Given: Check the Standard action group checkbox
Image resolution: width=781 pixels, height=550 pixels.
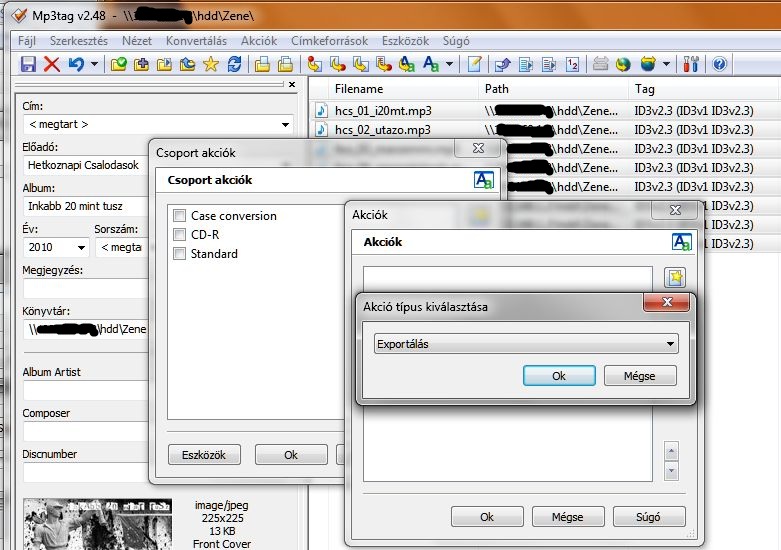Looking at the screenshot, I should [x=180, y=254].
